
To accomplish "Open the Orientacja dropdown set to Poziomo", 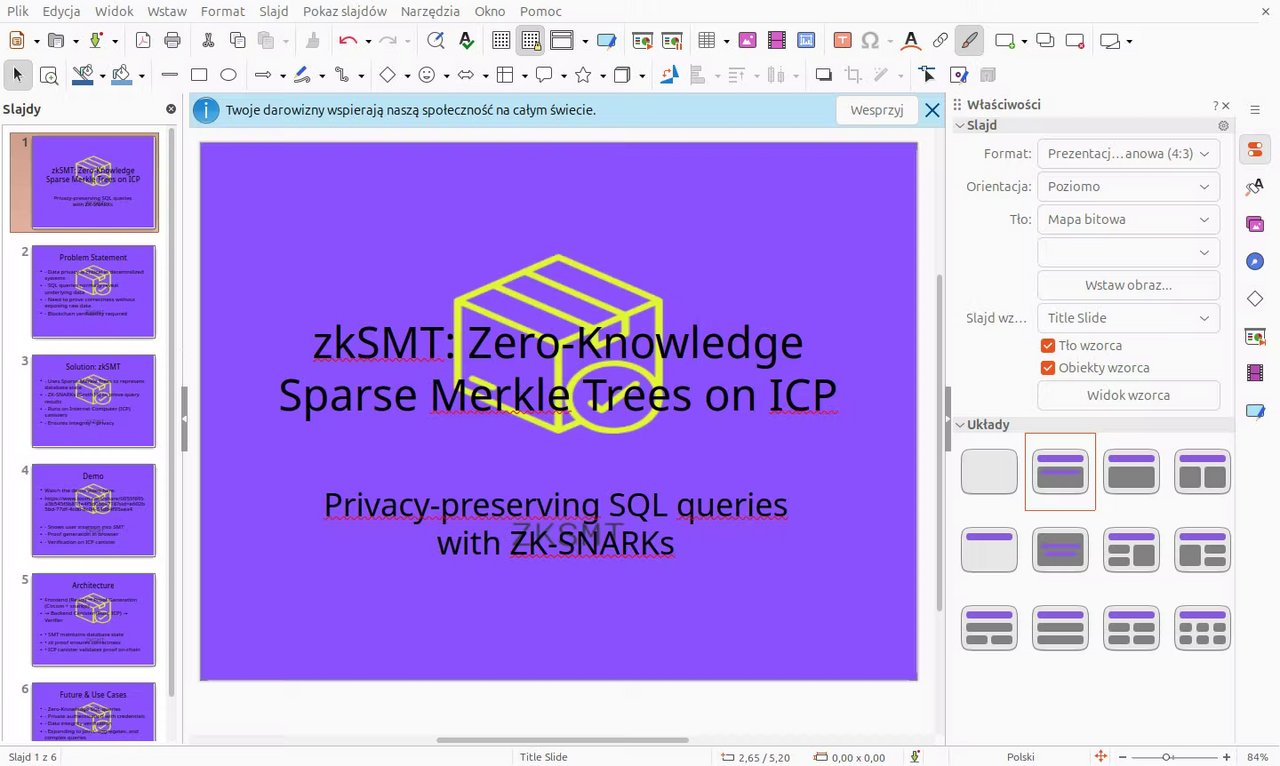I will 1128,187.
